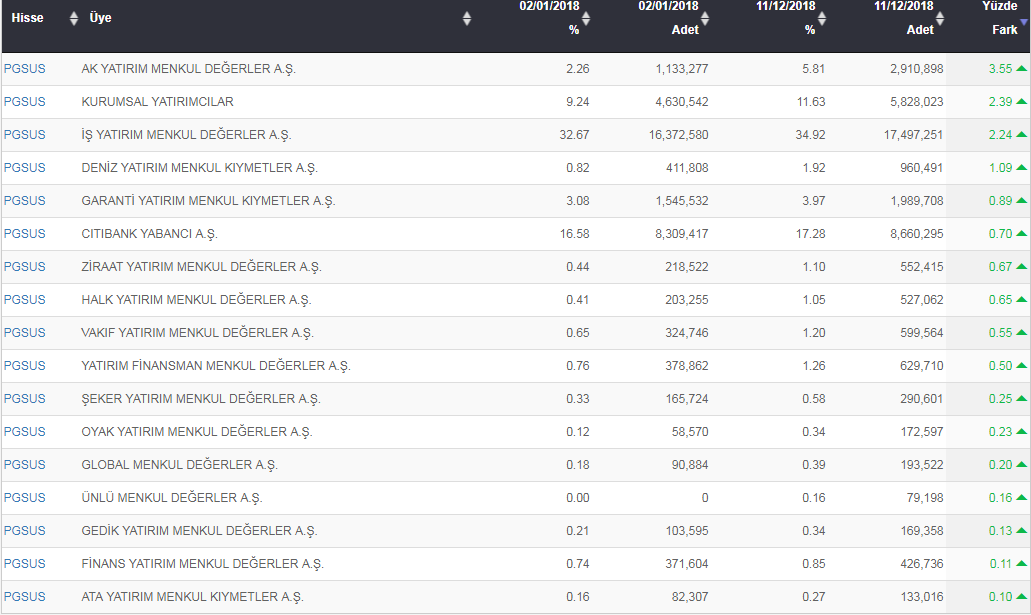1031x615 pixels.
Task: Click the 16,372,580 Adet cell
Action: tap(679, 135)
